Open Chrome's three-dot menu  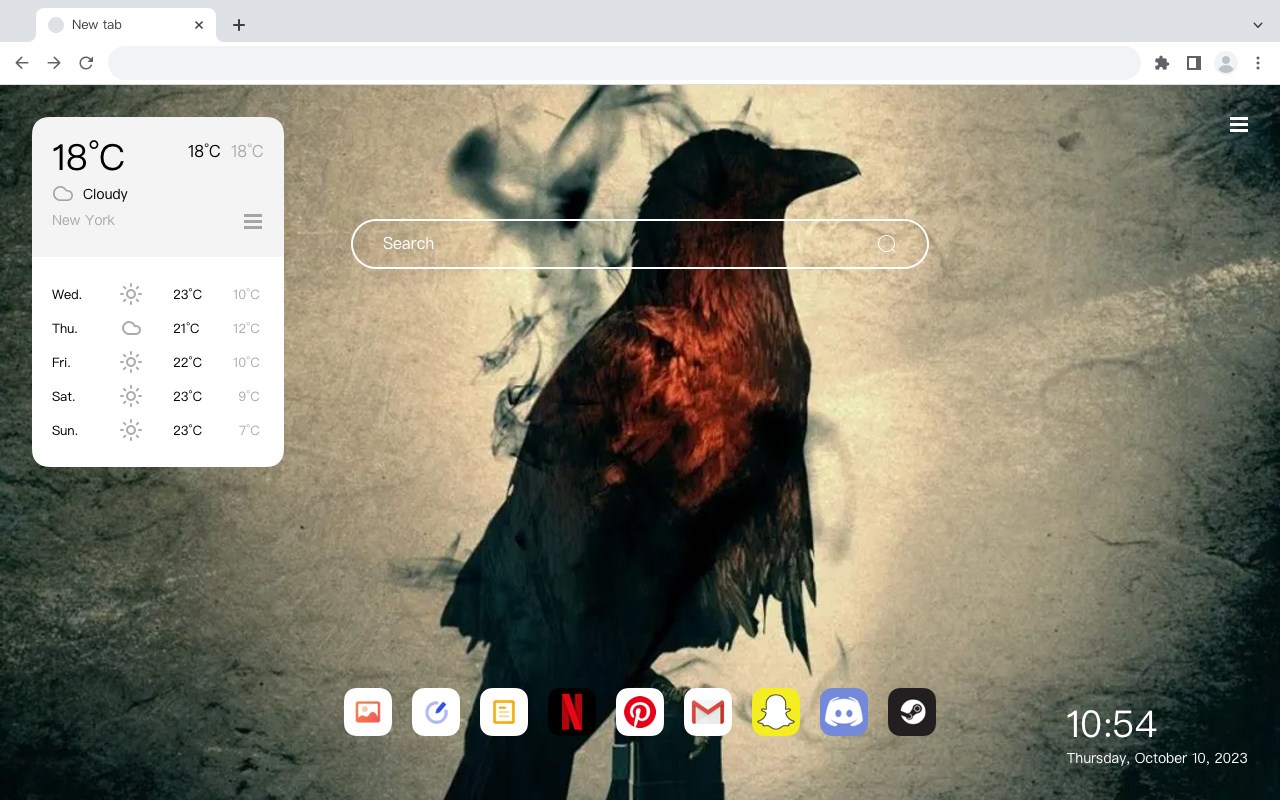click(x=1258, y=63)
